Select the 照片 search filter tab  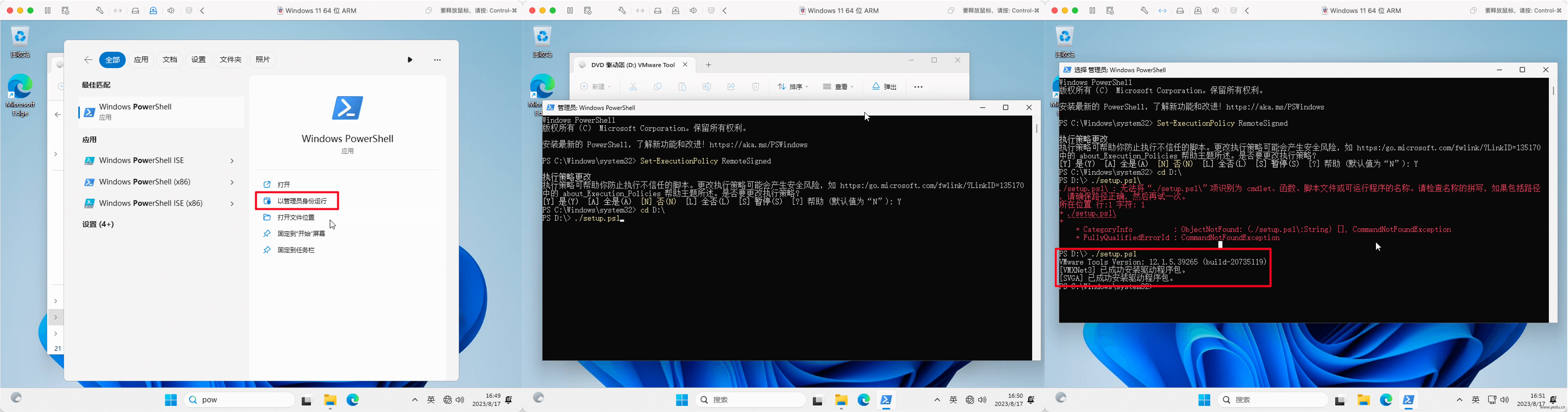point(263,60)
